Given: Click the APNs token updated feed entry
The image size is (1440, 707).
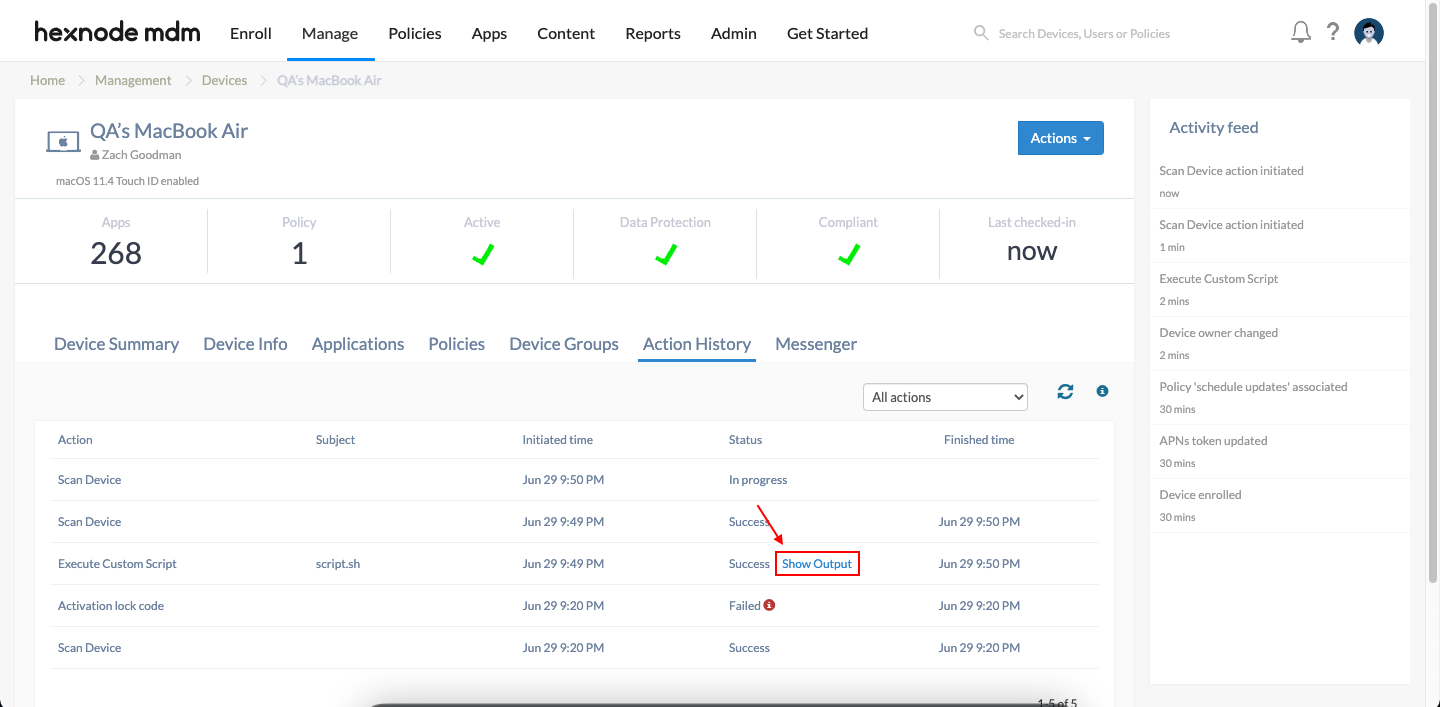Looking at the screenshot, I should 1213,441.
